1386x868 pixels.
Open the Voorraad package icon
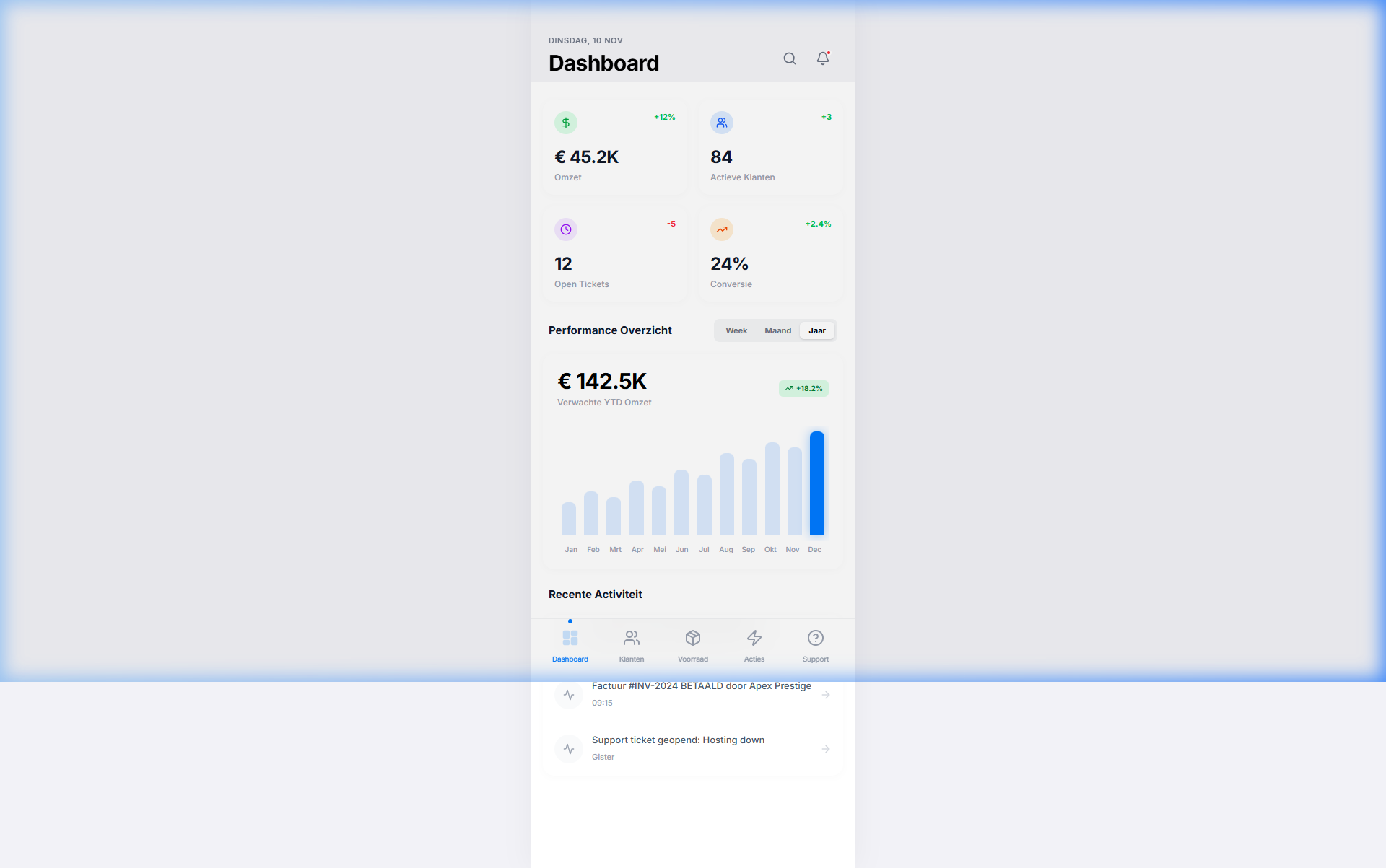click(x=692, y=638)
